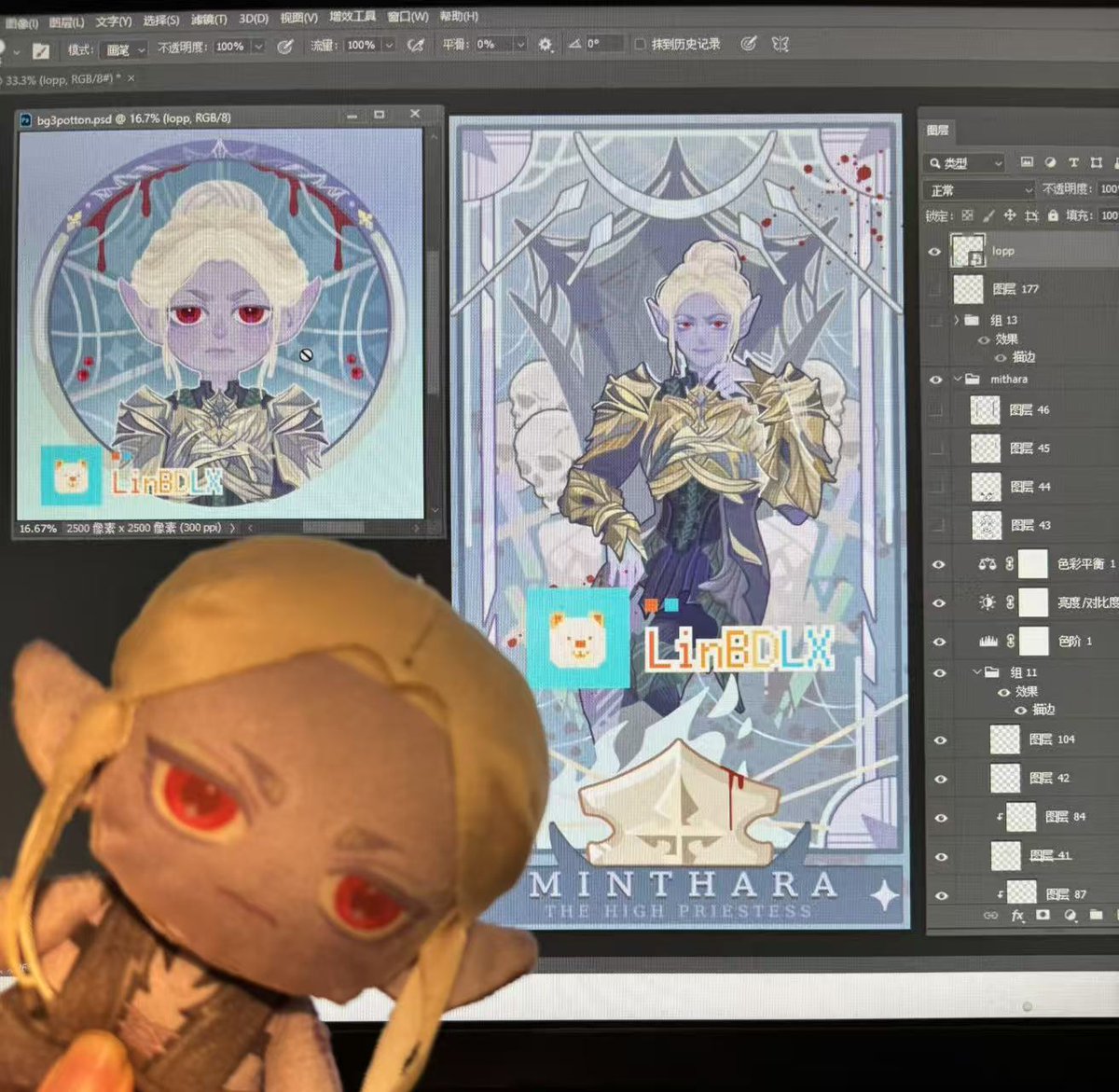Viewport: 1119px width, 1092px height.
Task: Click the link layers icon
Action: point(990,915)
